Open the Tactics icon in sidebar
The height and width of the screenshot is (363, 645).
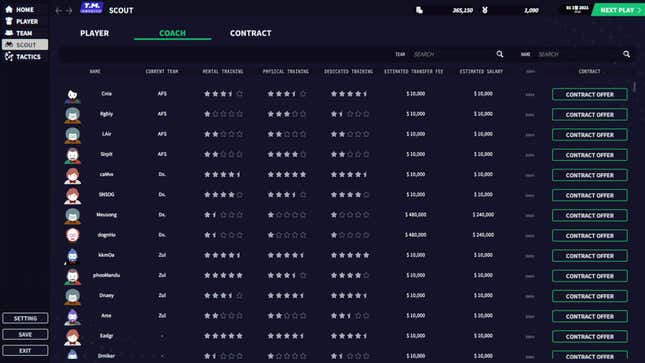9,57
